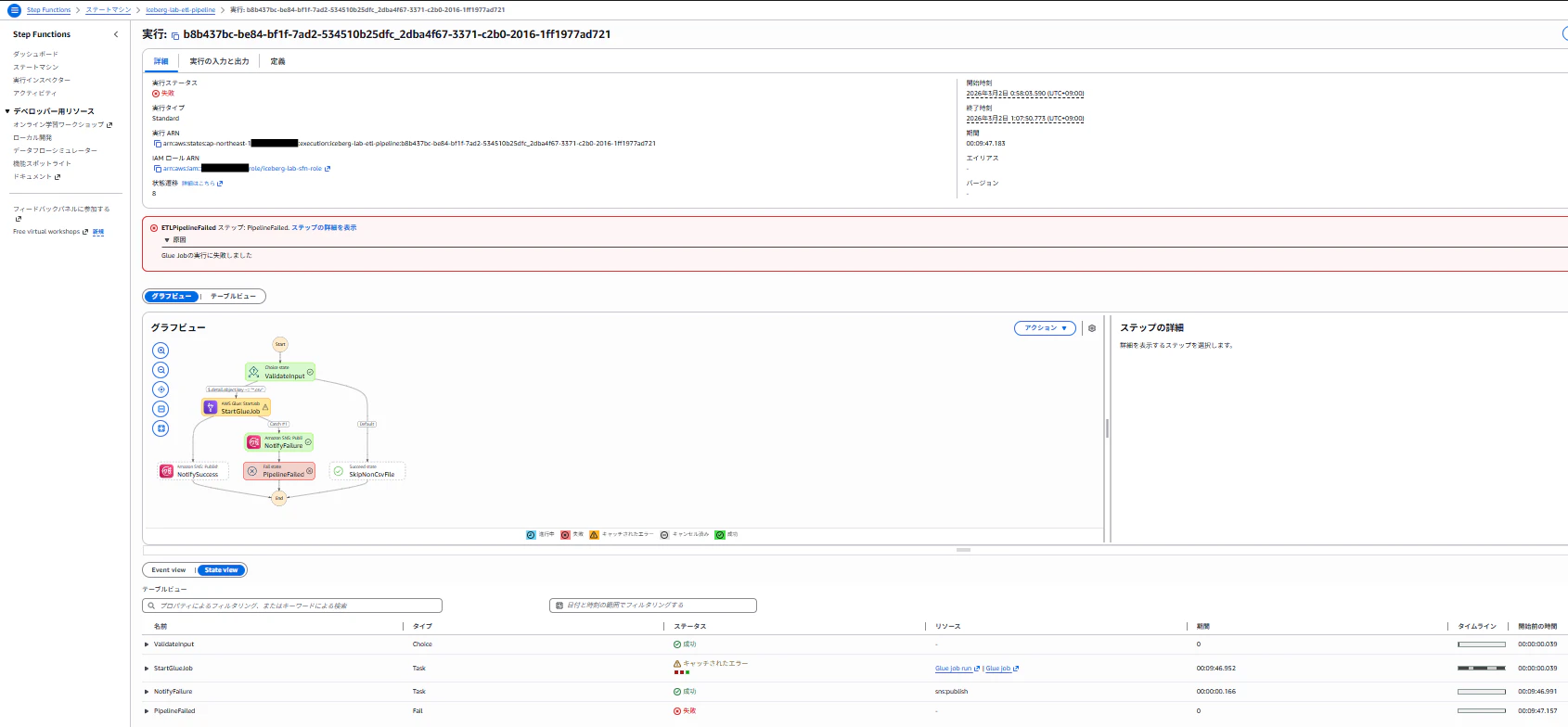This screenshot has width=1568, height=727.
Task: Open 実行インスペクター in sidebar
Action: (42, 80)
